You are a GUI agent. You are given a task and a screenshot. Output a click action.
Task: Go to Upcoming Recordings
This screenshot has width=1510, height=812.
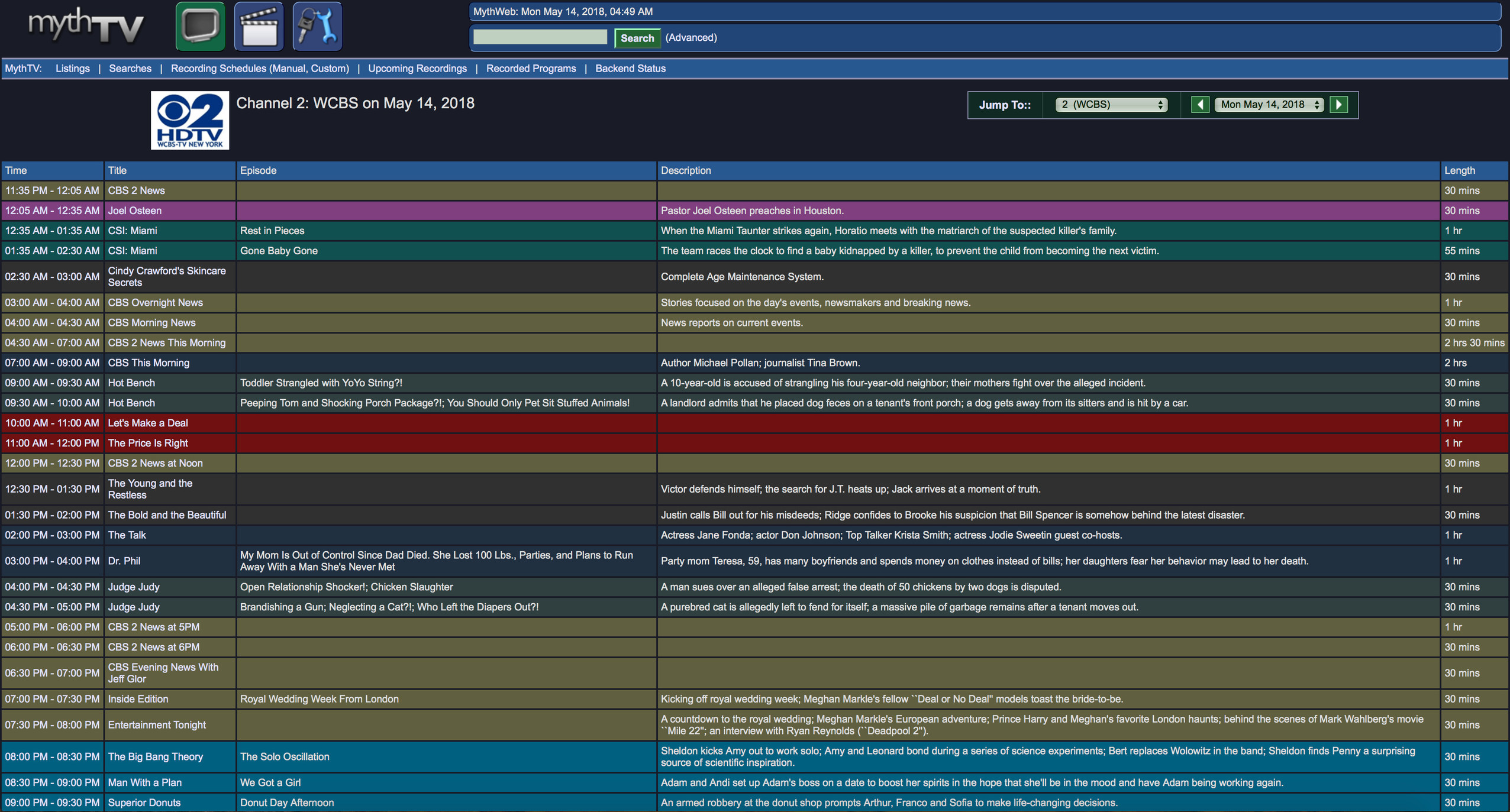[x=417, y=69]
